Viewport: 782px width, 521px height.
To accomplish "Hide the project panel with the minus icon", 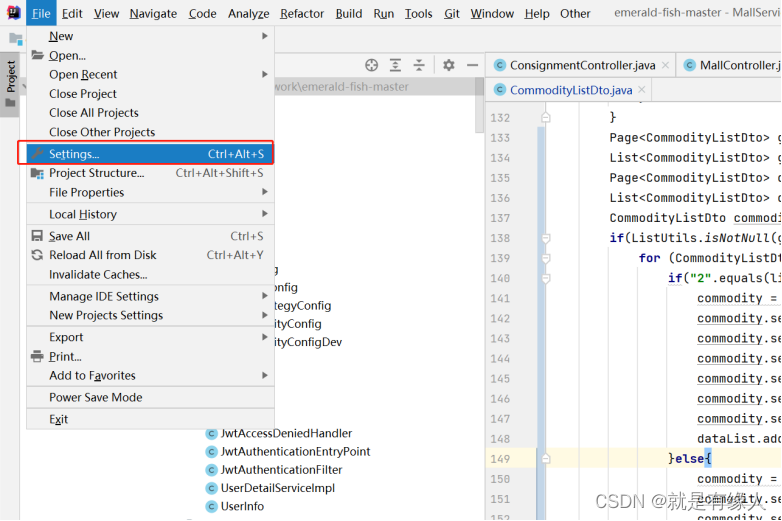I will [472, 65].
